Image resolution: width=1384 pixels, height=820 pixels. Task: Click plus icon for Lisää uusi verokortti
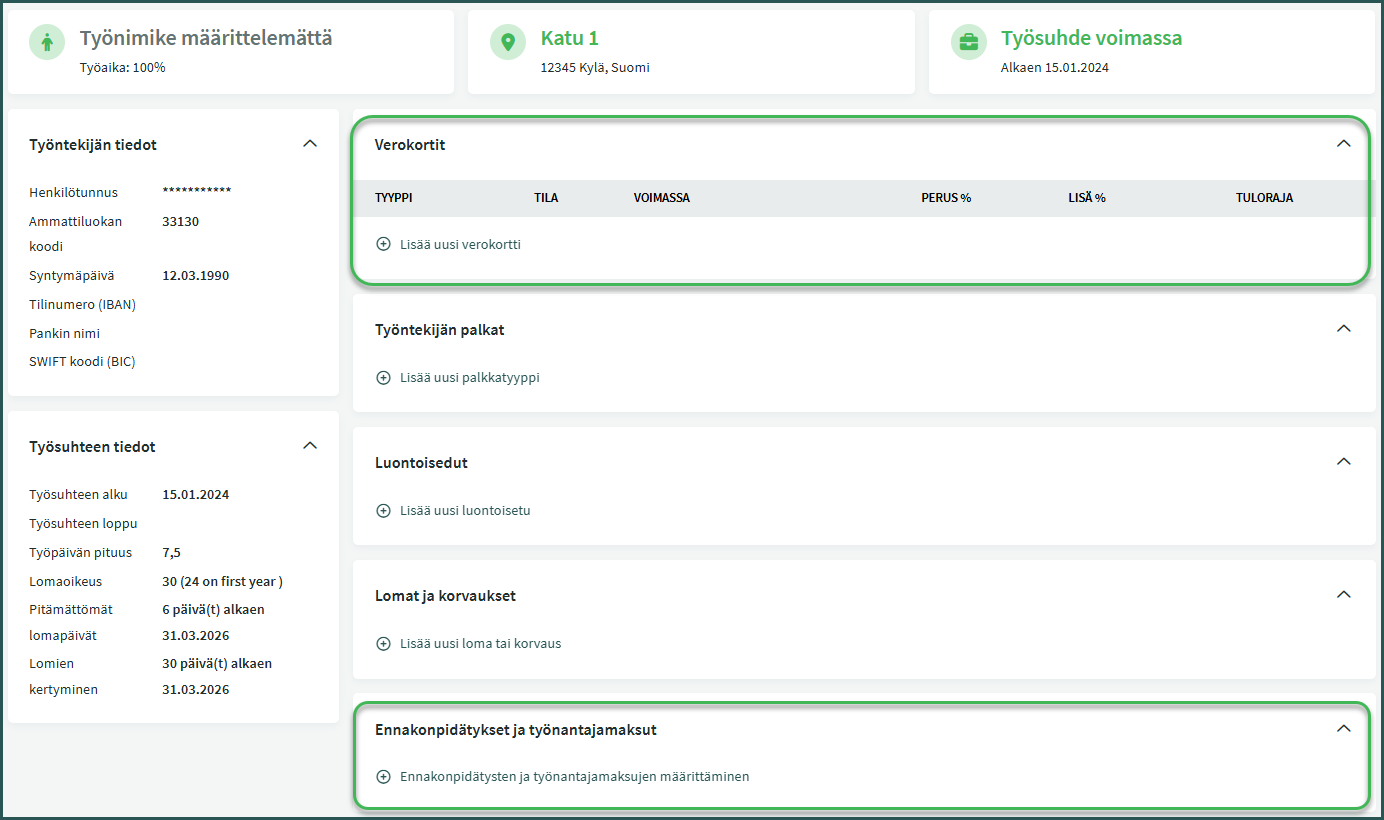pyautogui.click(x=383, y=244)
